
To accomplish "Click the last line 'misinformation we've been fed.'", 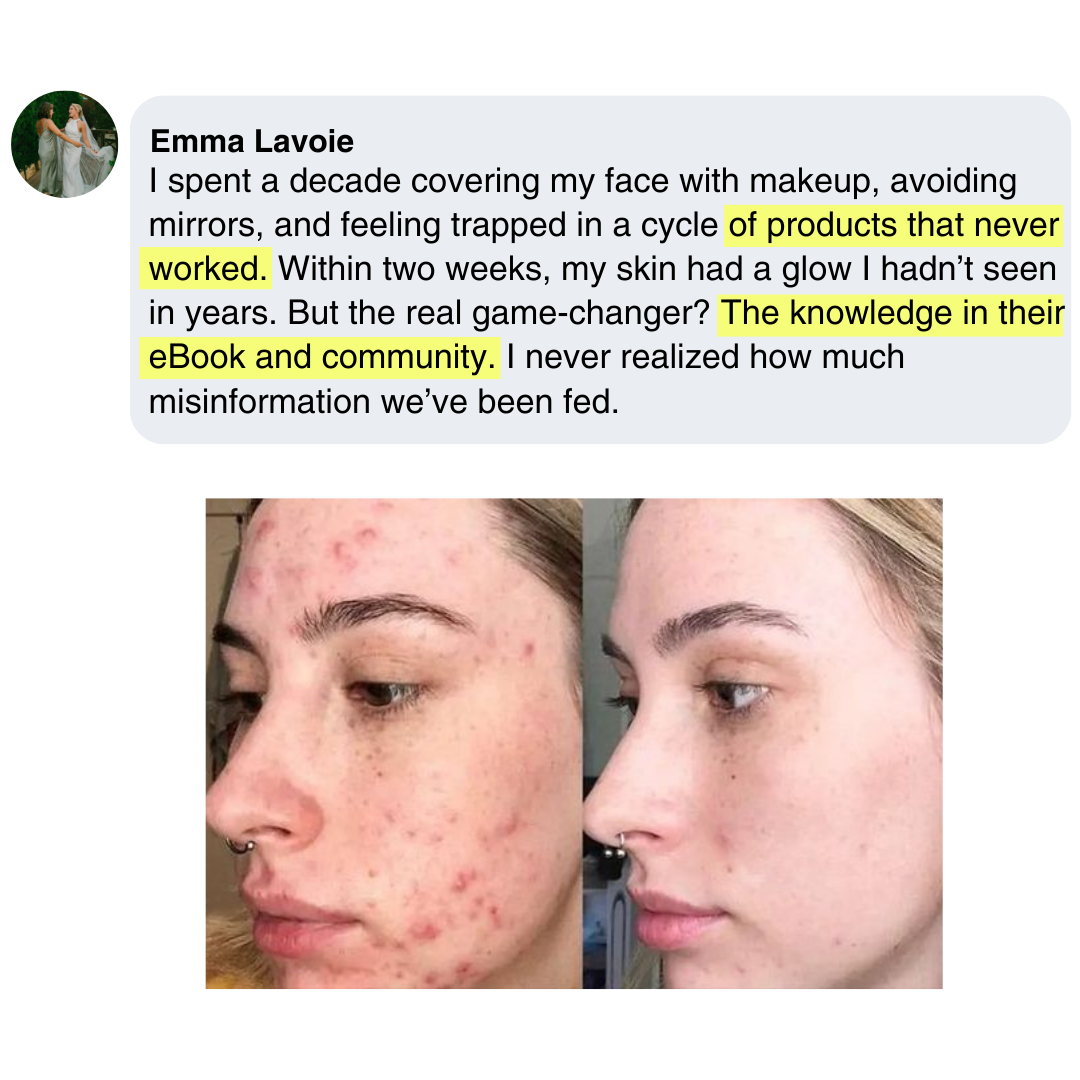I will [384, 402].
